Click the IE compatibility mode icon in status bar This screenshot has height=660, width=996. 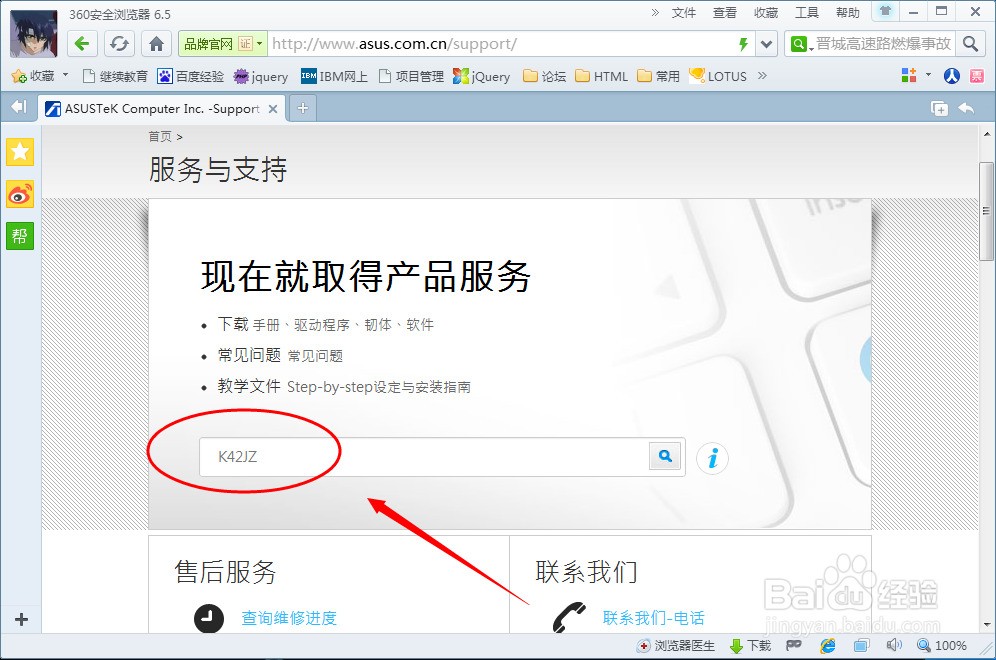point(828,646)
